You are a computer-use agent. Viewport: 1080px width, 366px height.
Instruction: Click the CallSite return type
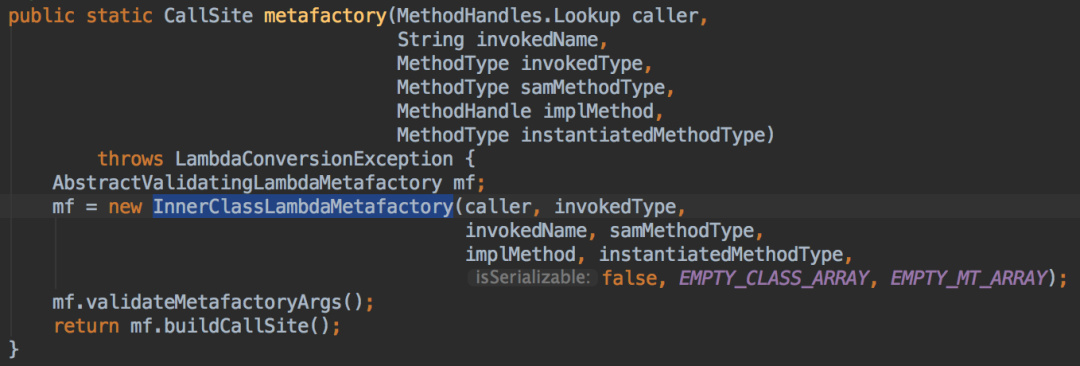coord(208,17)
